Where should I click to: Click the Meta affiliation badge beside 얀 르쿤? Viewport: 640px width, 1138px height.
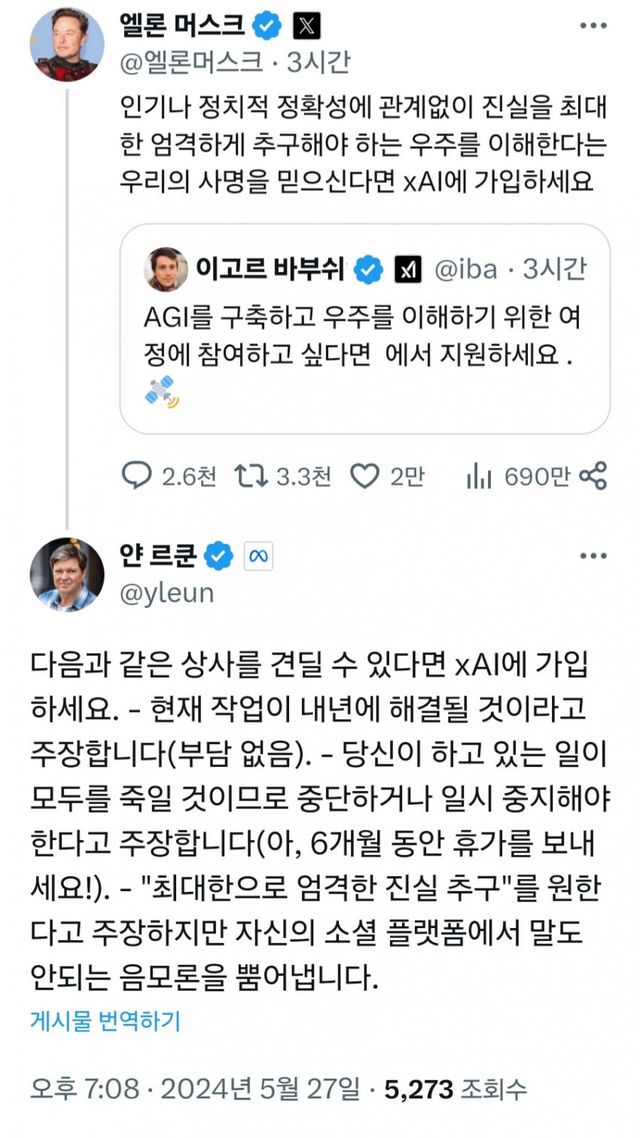click(x=257, y=557)
